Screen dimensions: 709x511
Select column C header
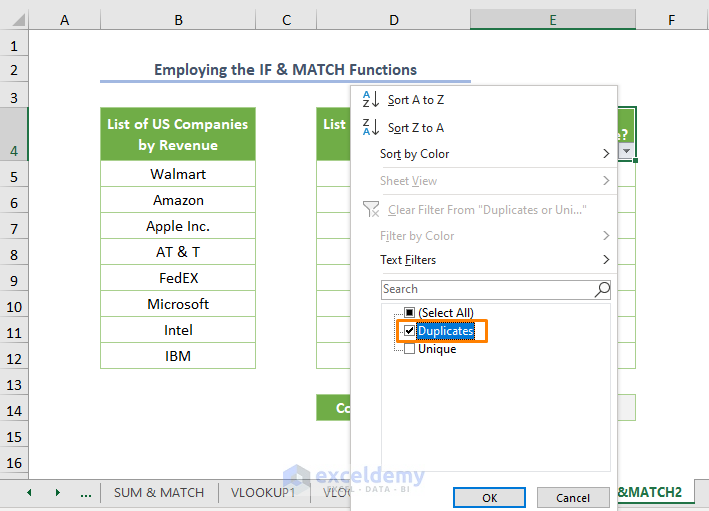[x=286, y=20]
